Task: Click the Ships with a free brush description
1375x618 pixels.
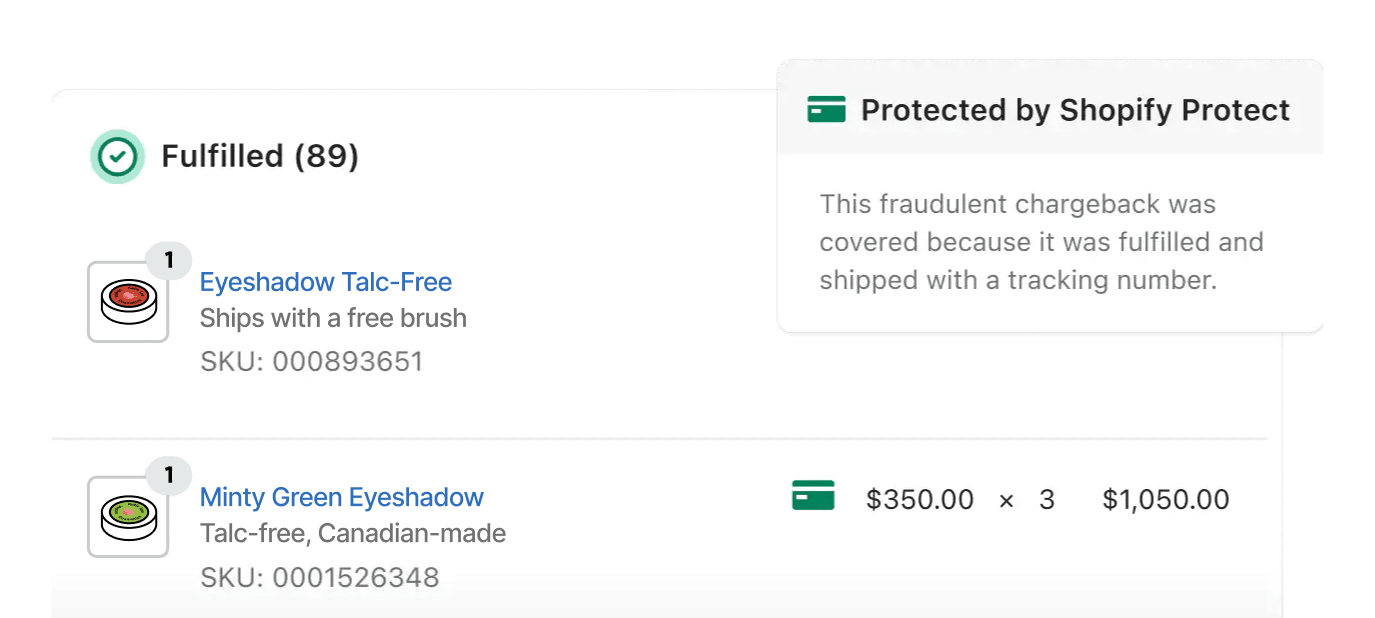Action: [334, 318]
